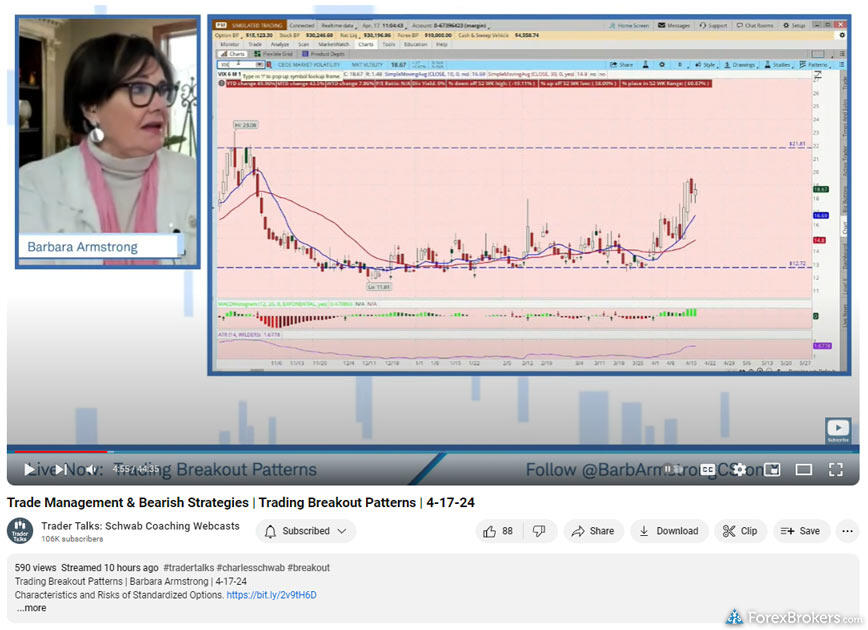Save the video to a playlist
Image resolution: width=868 pixels, height=630 pixels.
[x=800, y=531]
